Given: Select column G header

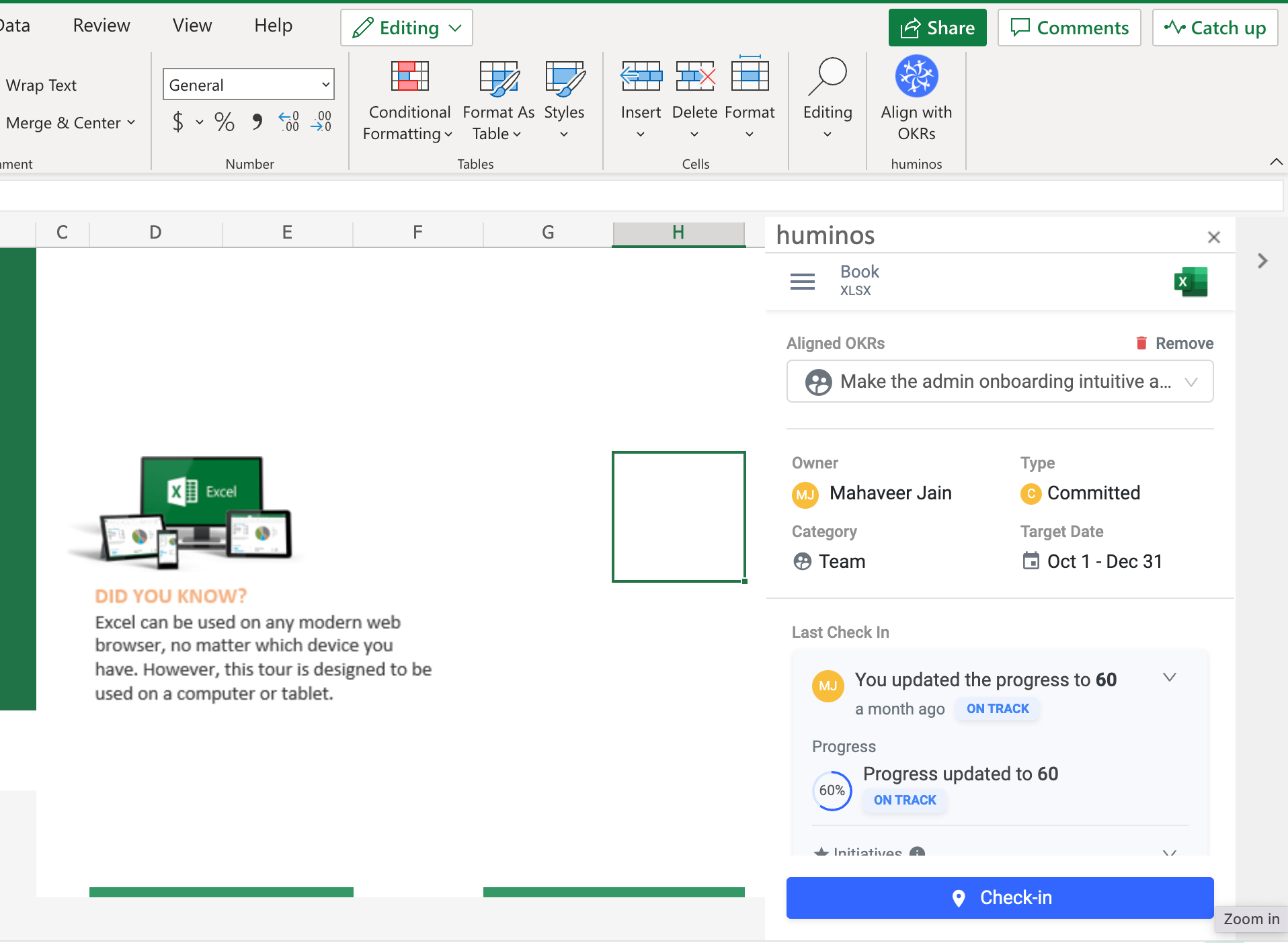Looking at the screenshot, I should (x=548, y=233).
